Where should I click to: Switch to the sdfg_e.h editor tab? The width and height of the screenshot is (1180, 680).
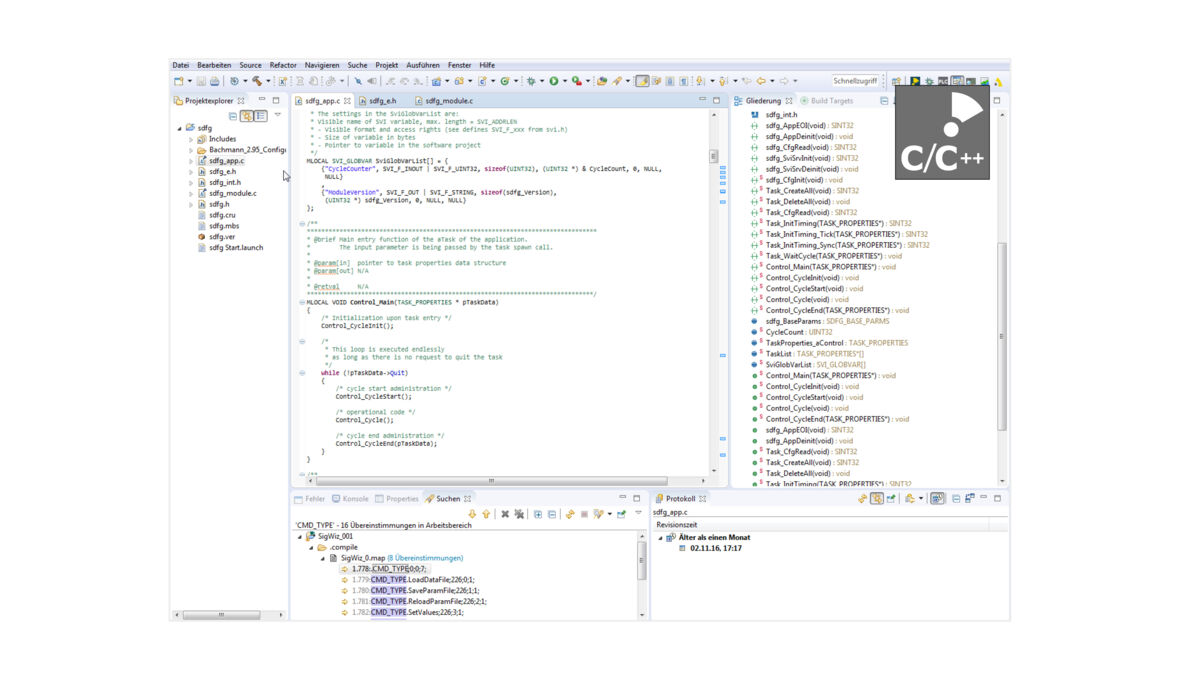[x=383, y=100]
